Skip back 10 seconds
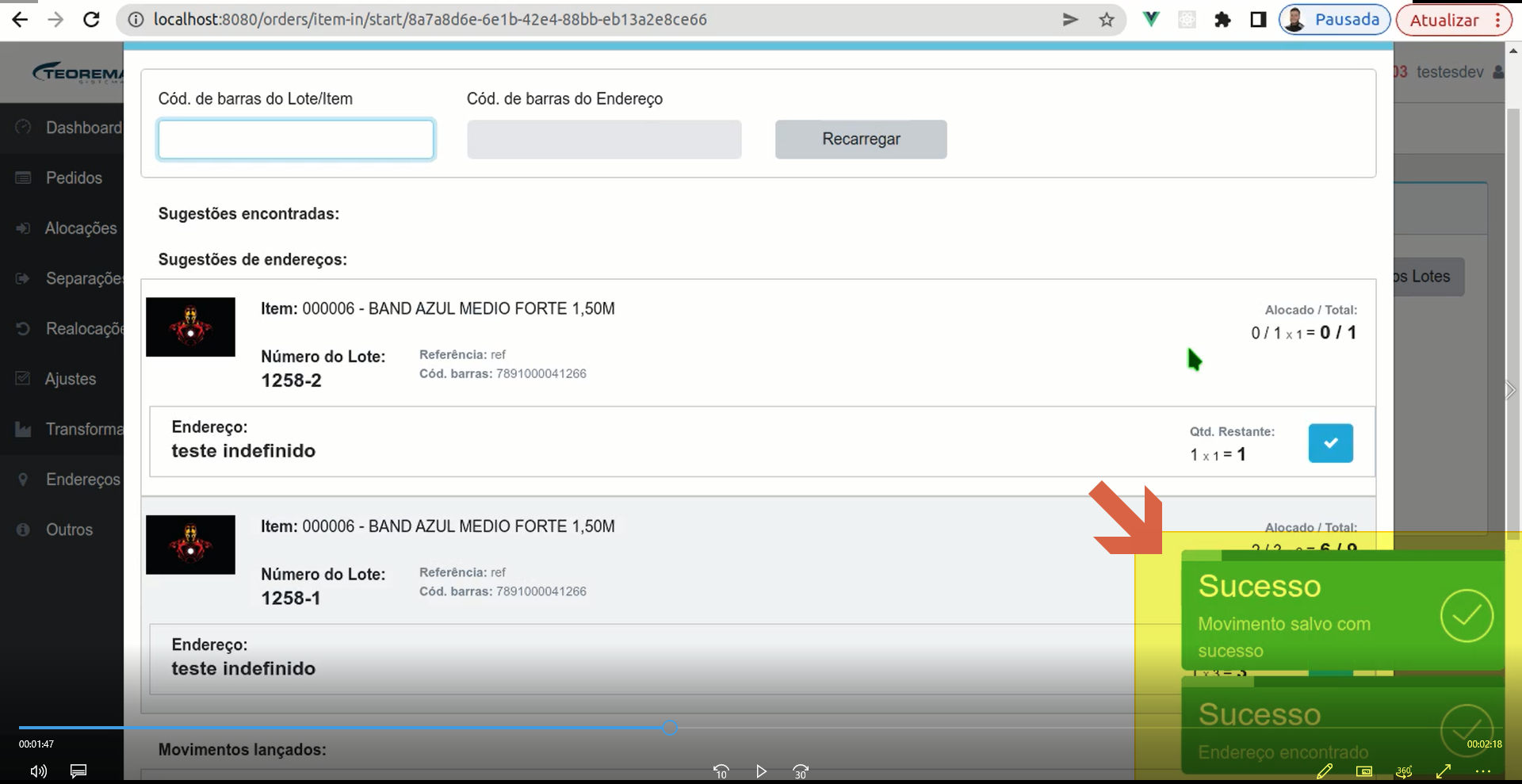The width and height of the screenshot is (1522, 784). 721,771
